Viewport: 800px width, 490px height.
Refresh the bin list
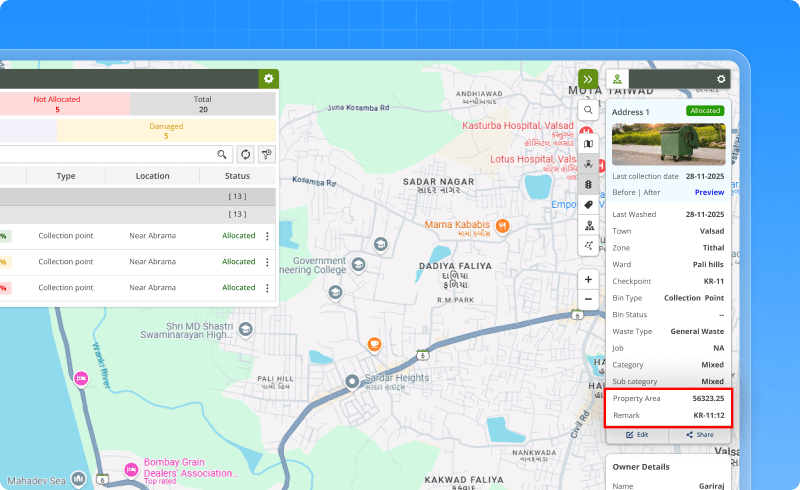coord(245,154)
